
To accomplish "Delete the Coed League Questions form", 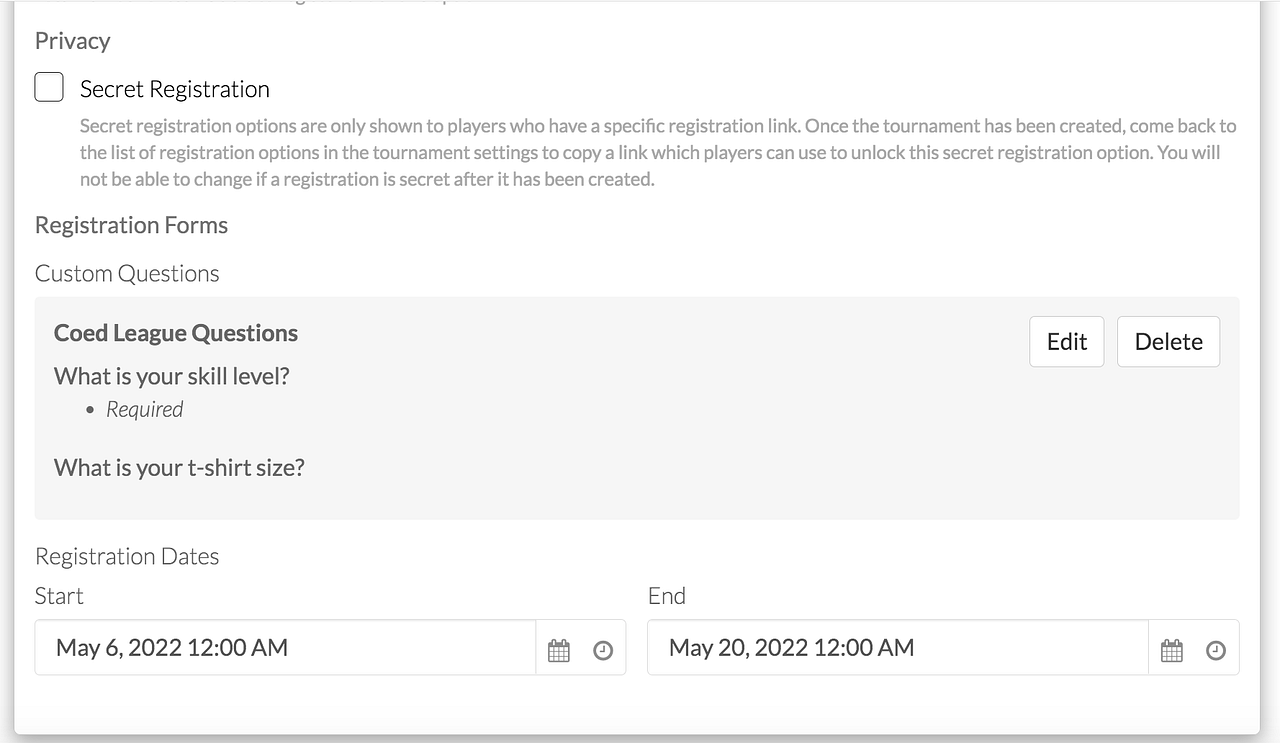I will pyautogui.click(x=1168, y=342).
